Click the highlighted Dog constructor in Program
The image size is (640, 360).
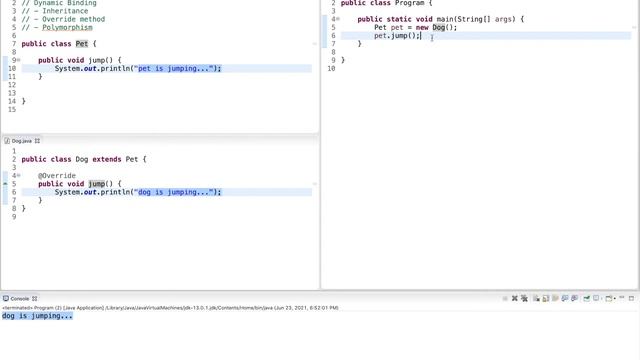[439, 27]
